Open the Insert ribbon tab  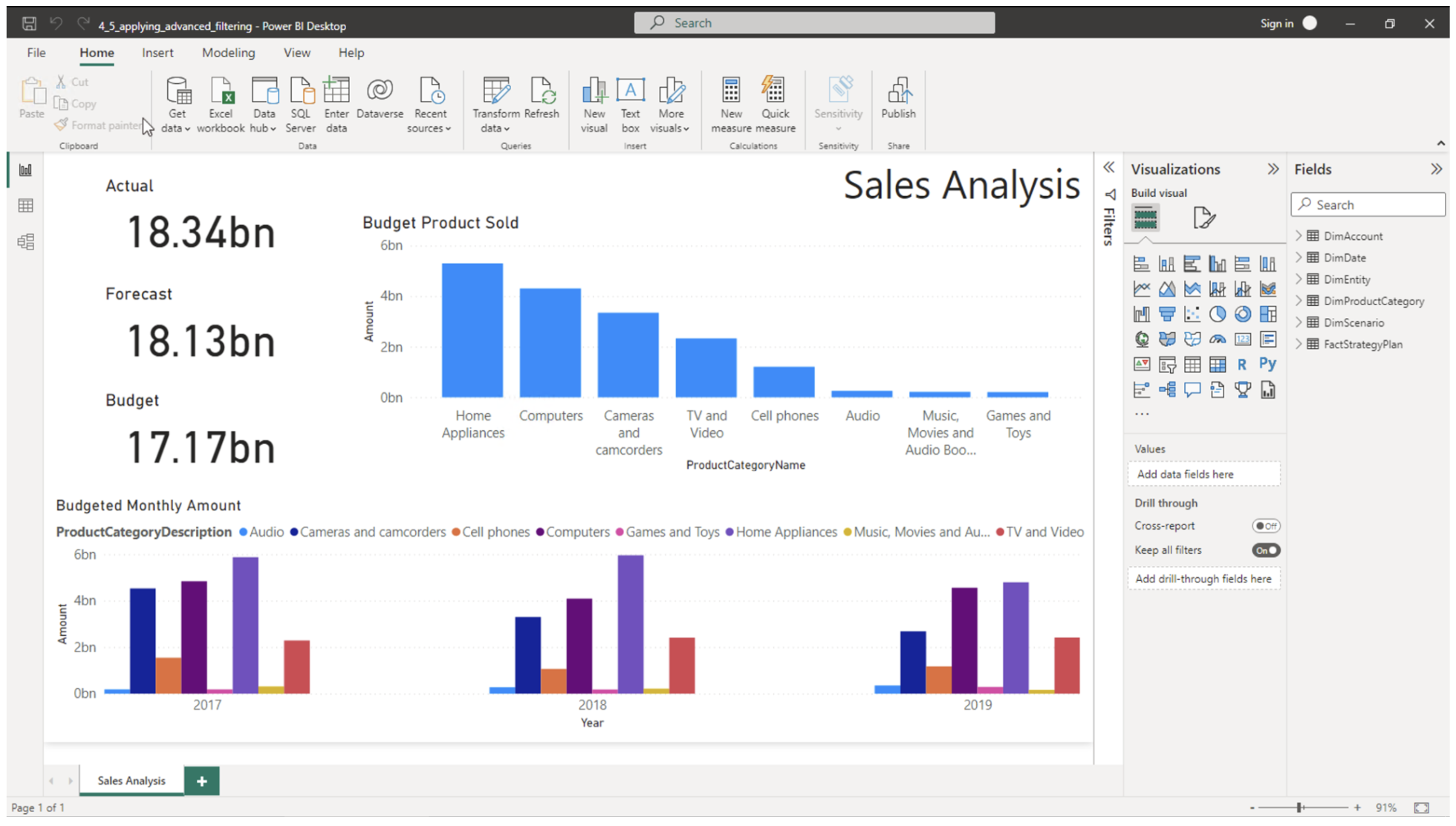coord(157,53)
